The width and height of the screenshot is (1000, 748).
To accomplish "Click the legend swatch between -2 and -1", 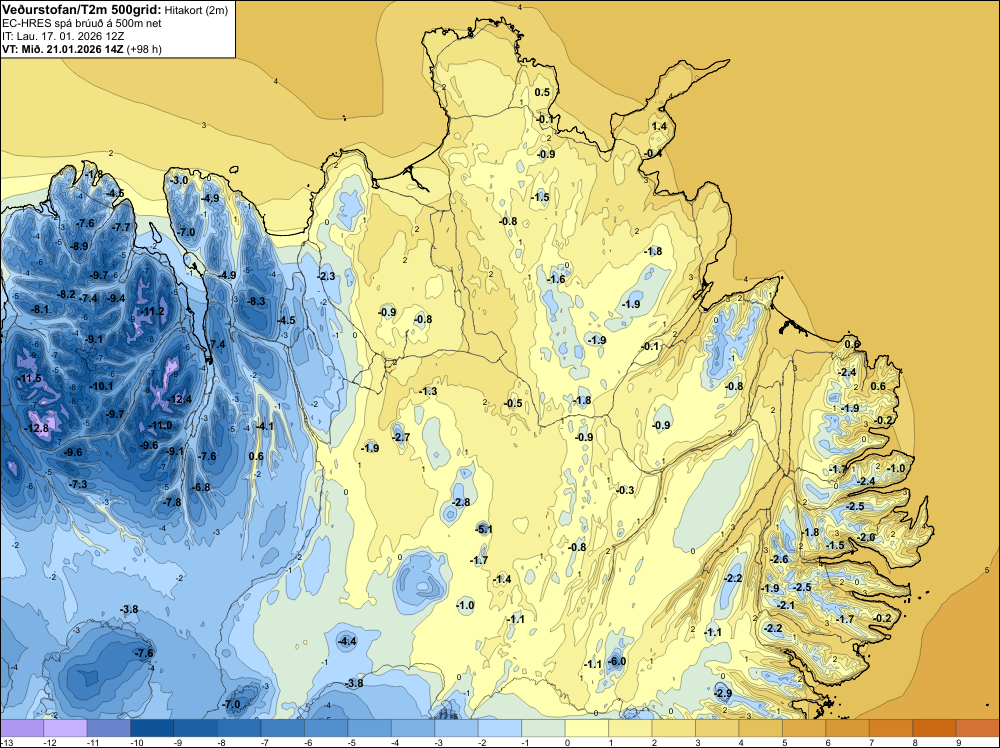I will coord(499,728).
